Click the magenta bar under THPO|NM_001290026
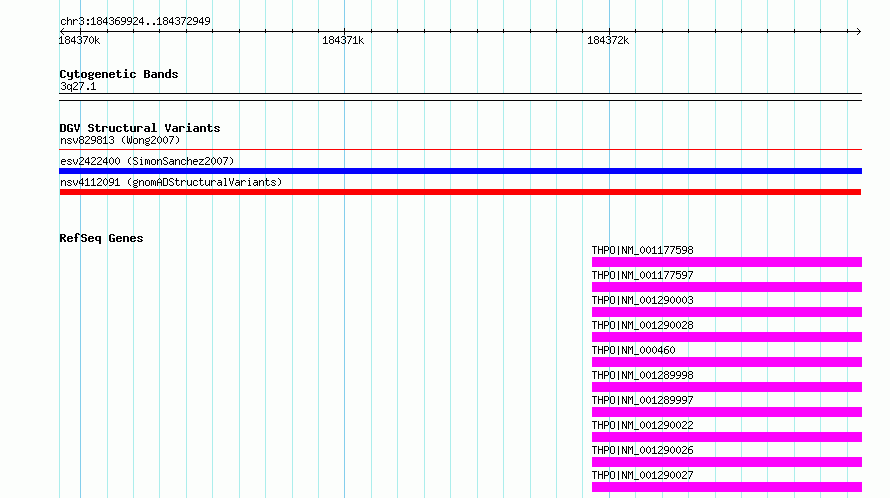The image size is (890, 498). coord(727,462)
